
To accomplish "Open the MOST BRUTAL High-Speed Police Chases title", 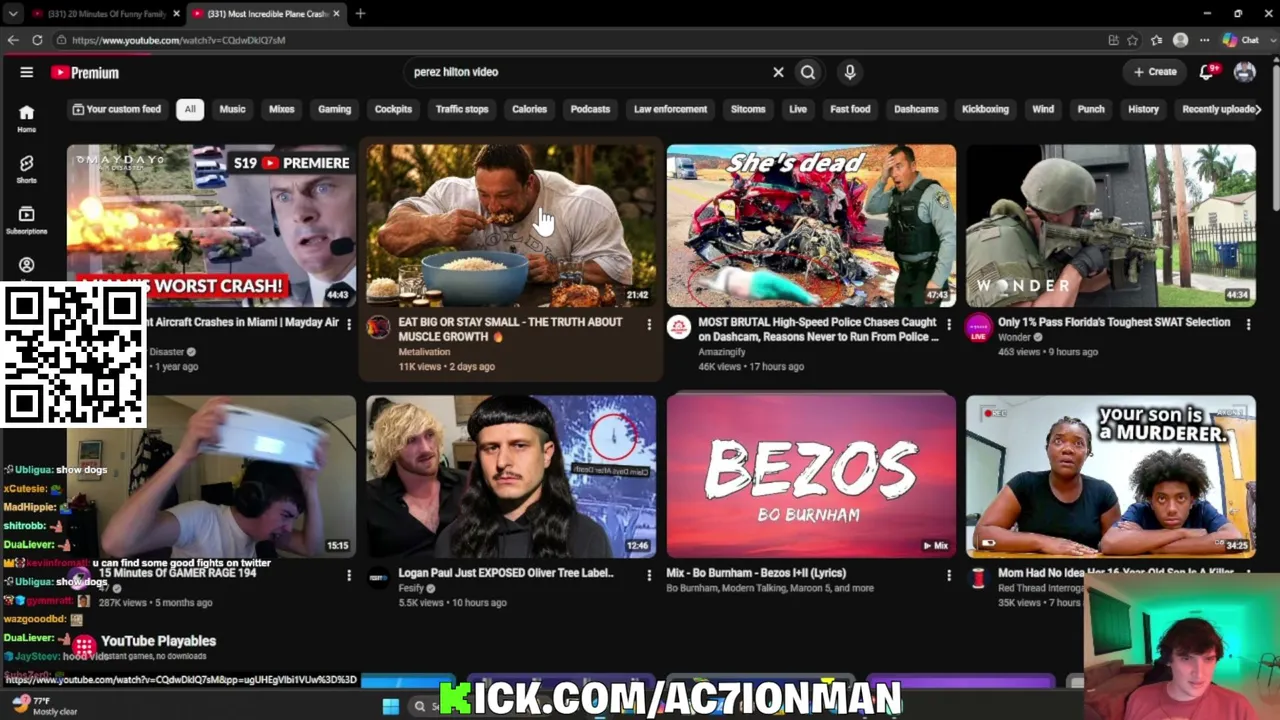I will [818, 329].
